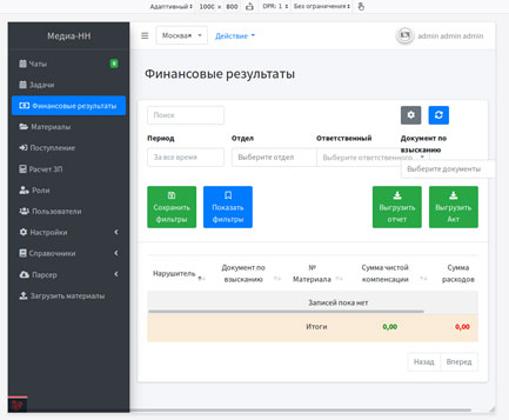Click the rotate viewport icon
Screen dimensions: 509x420
pos(249,6)
